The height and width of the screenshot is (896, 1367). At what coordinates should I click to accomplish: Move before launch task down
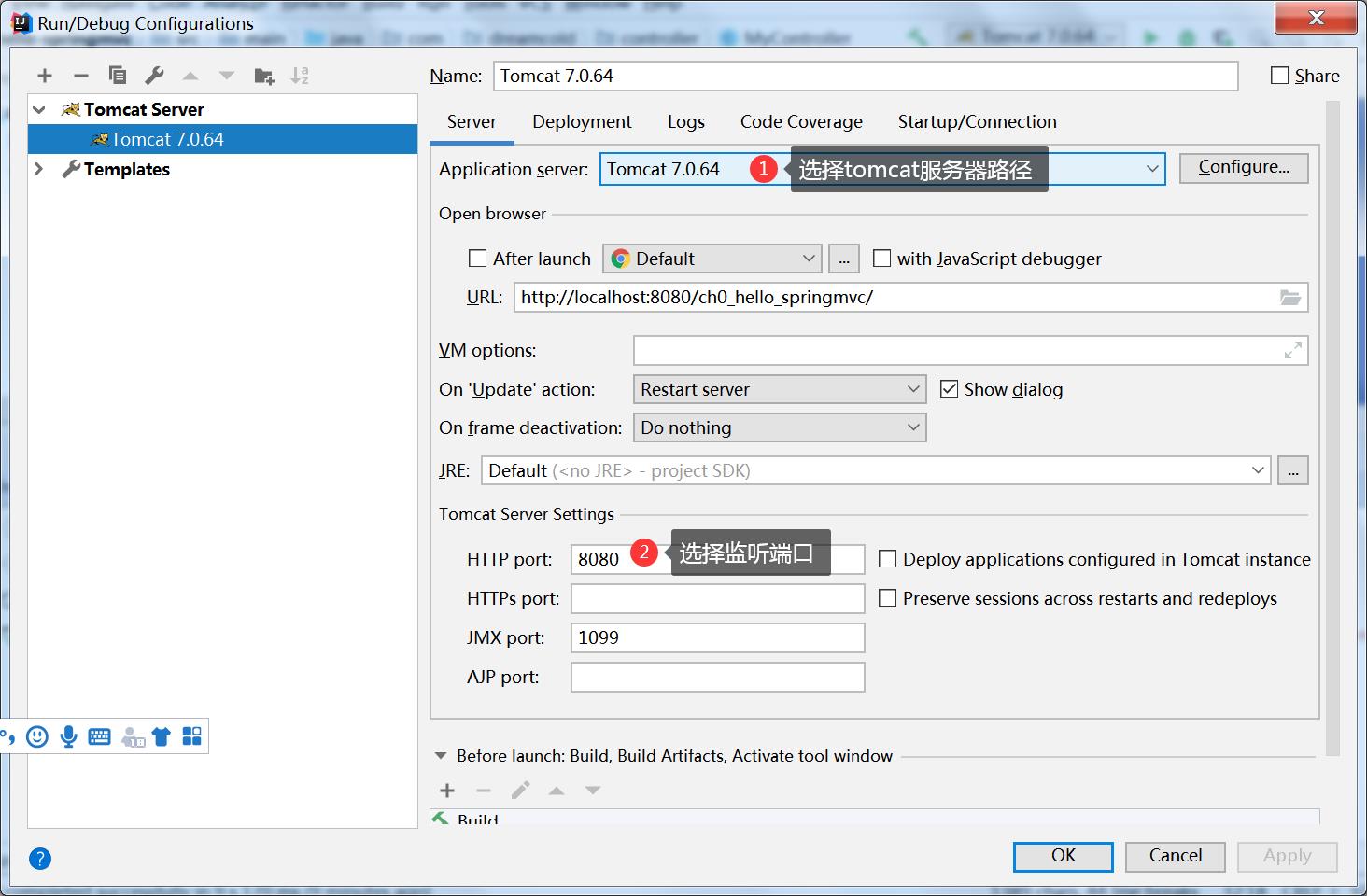[x=593, y=791]
